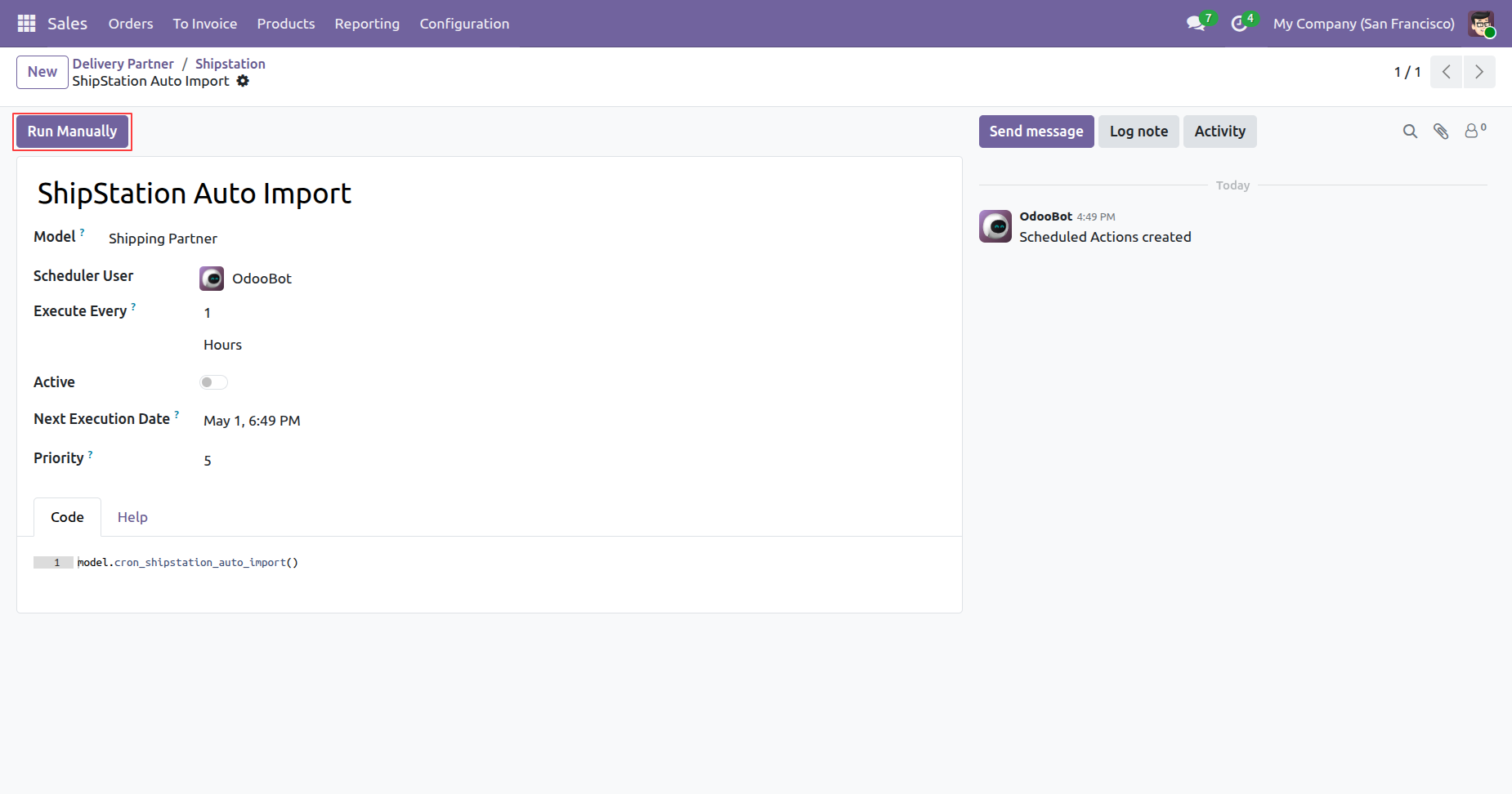1512x794 pixels.
Task: Click the record pager 1 / 1
Action: click(1407, 72)
